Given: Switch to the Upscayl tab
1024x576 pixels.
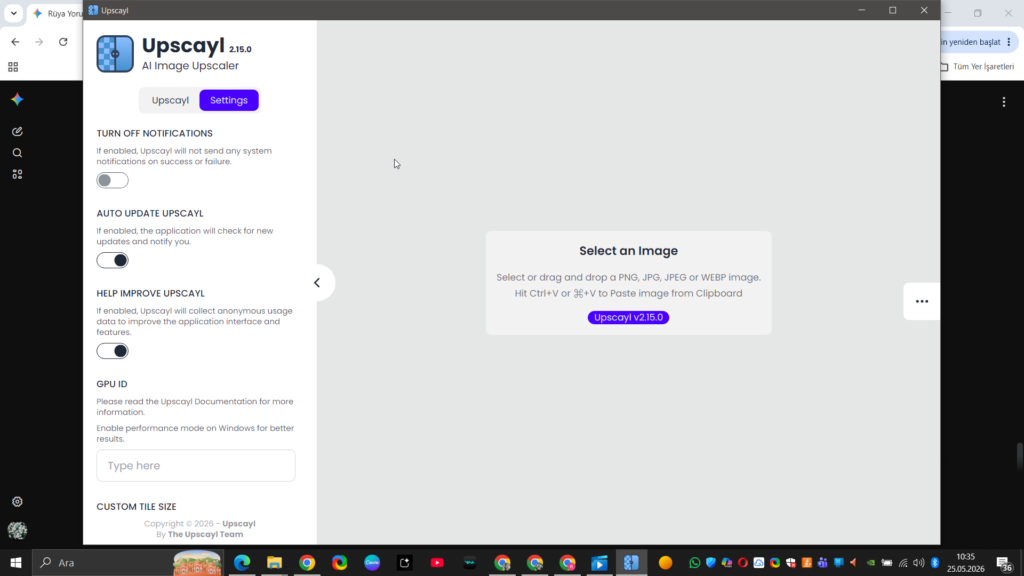Looking at the screenshot, I should [170, 100].
